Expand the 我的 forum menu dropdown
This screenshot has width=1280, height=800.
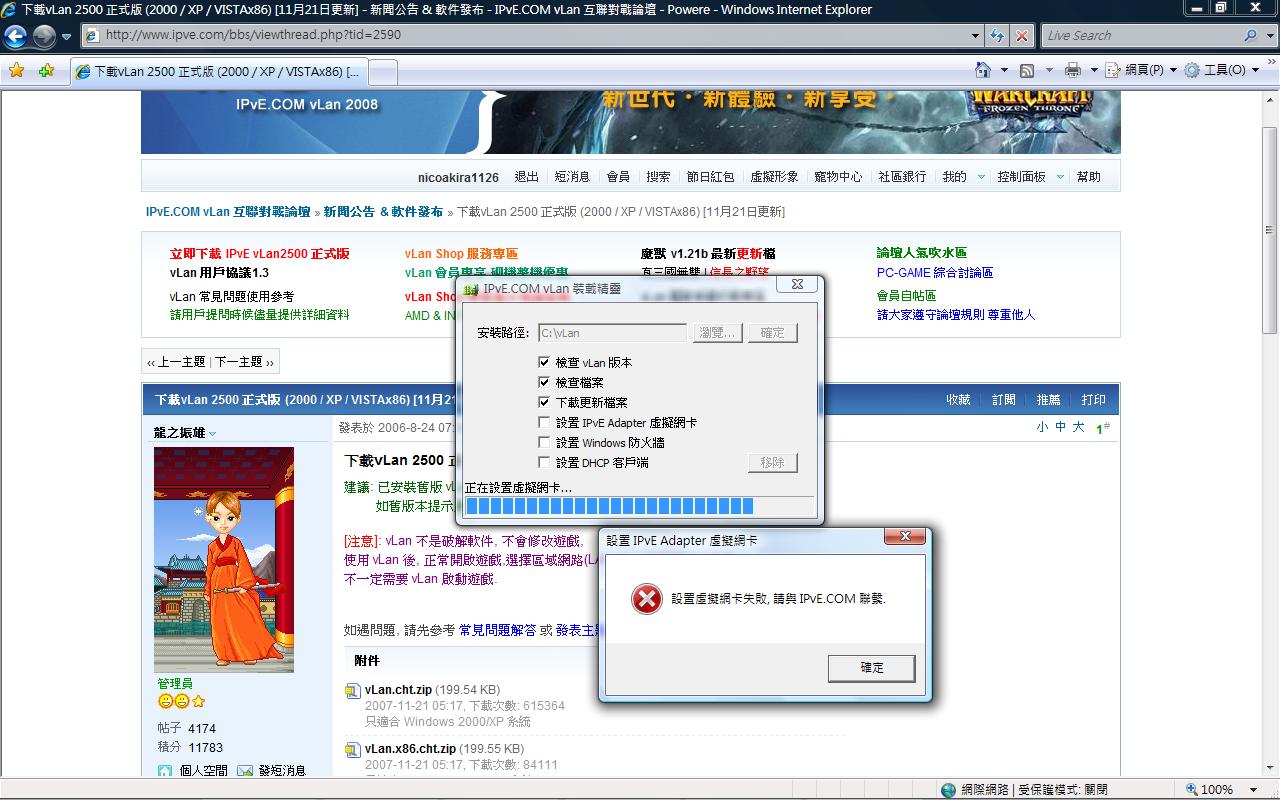pyautogui.click(x=981, y=177)
